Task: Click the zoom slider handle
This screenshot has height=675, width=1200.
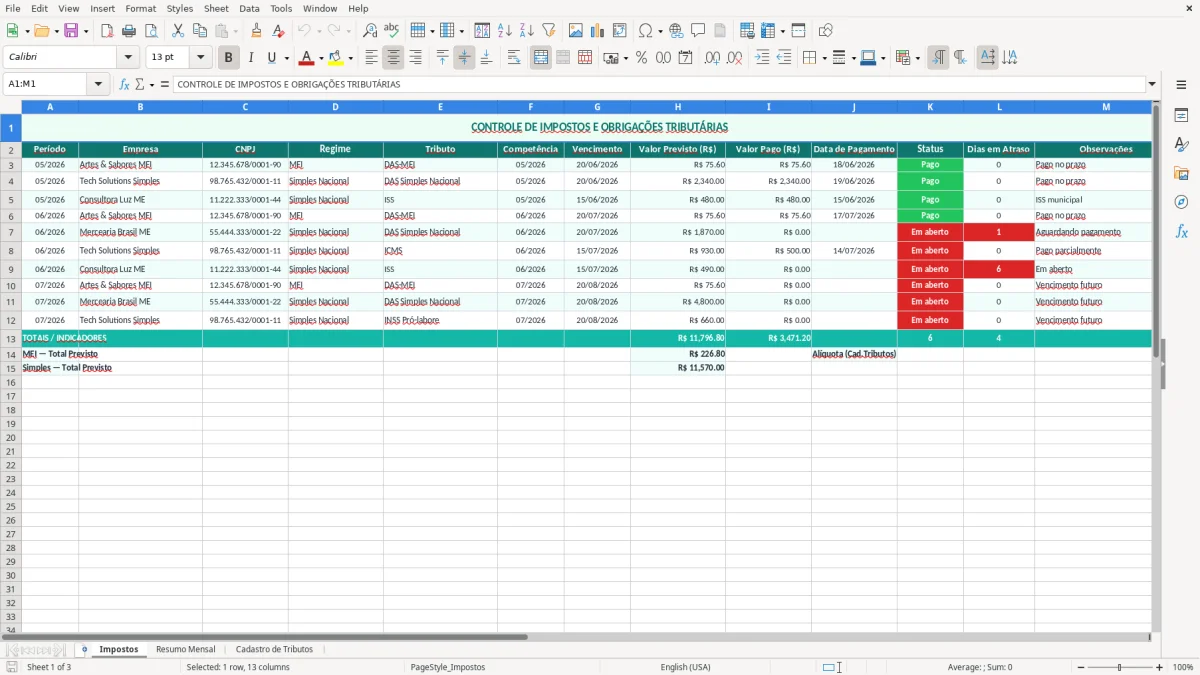Action: [x=1119, y=667]
